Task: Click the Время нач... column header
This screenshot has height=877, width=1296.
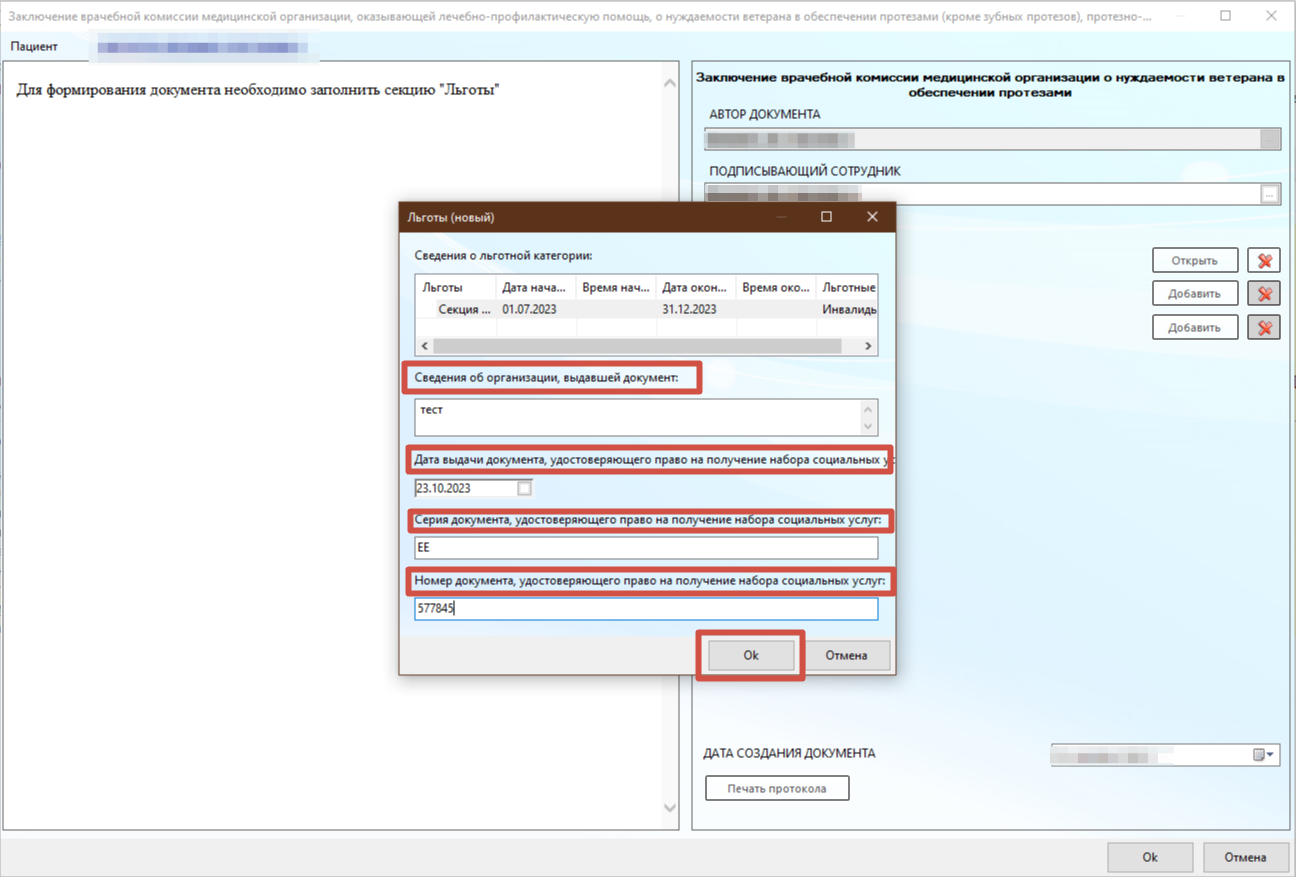Action: (x=616, y=287)
